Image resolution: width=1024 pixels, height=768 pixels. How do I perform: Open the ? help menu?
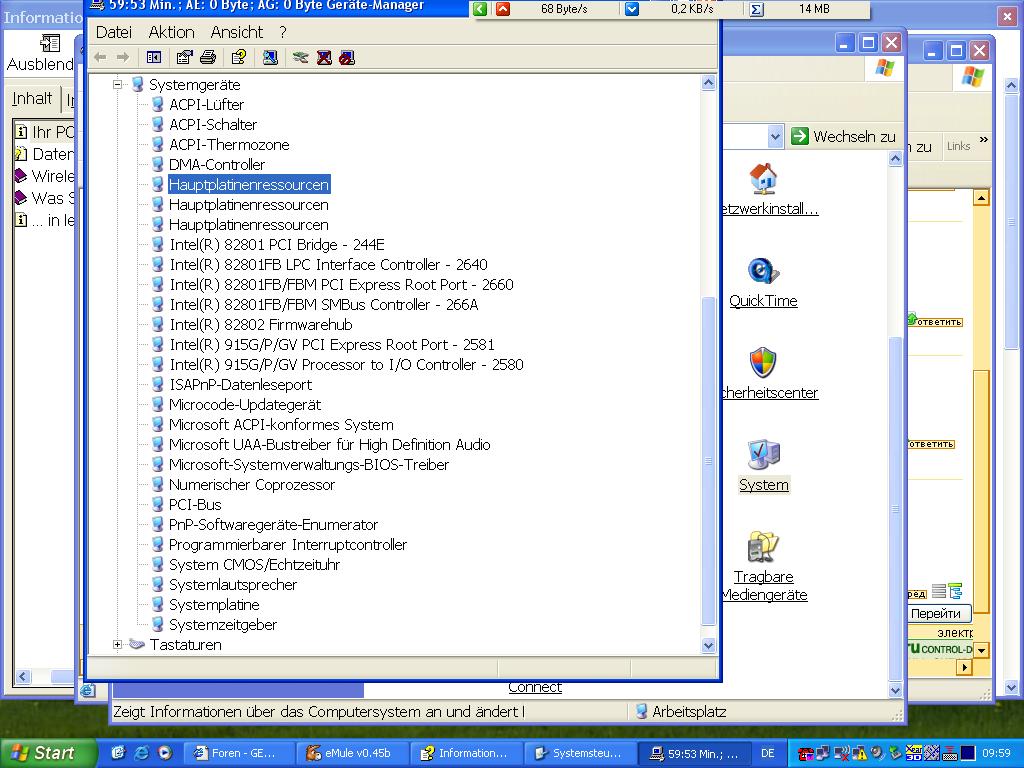[x=282, y=32]
